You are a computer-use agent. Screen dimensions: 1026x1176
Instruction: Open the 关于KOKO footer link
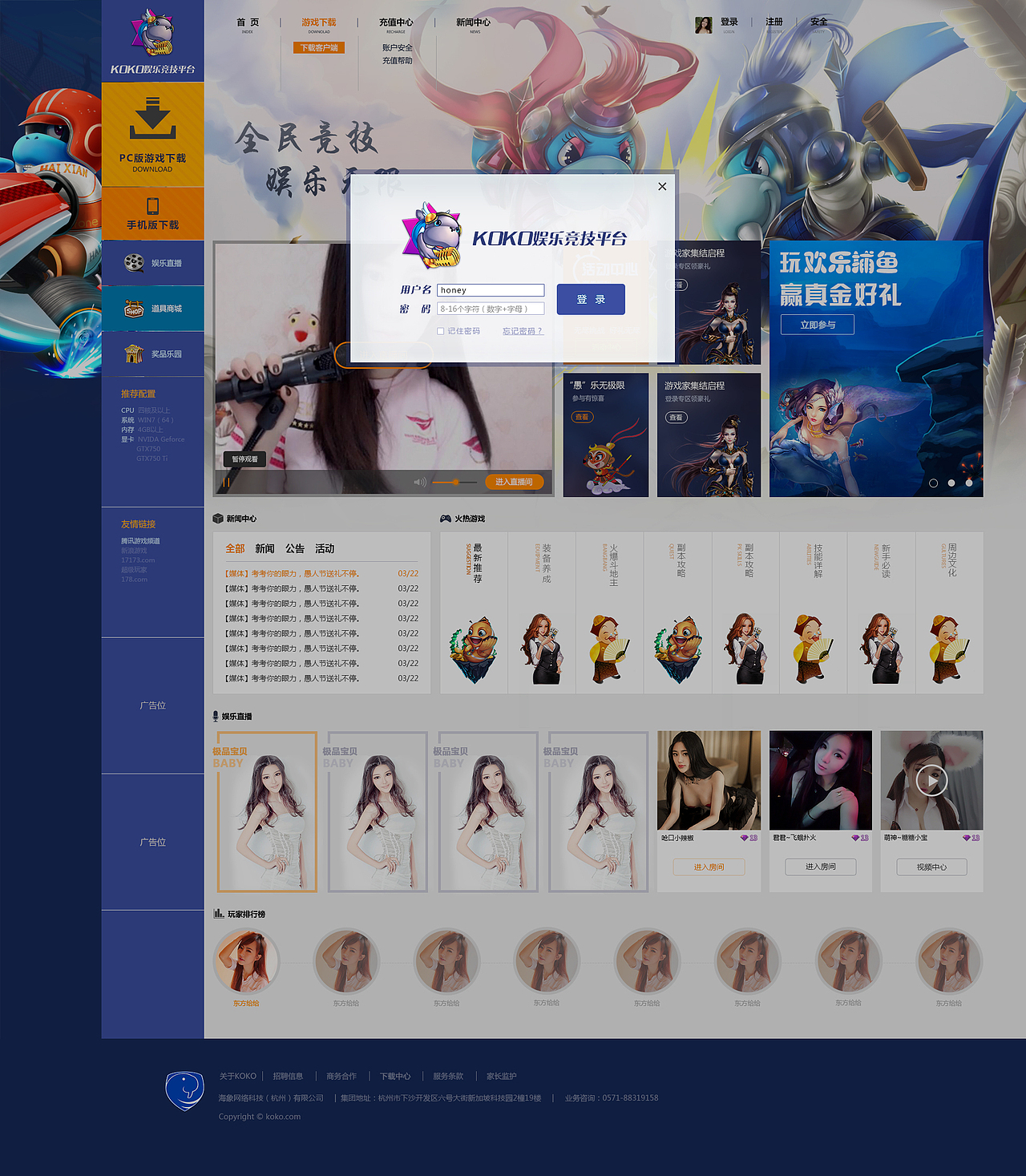tap(237, 1077)
